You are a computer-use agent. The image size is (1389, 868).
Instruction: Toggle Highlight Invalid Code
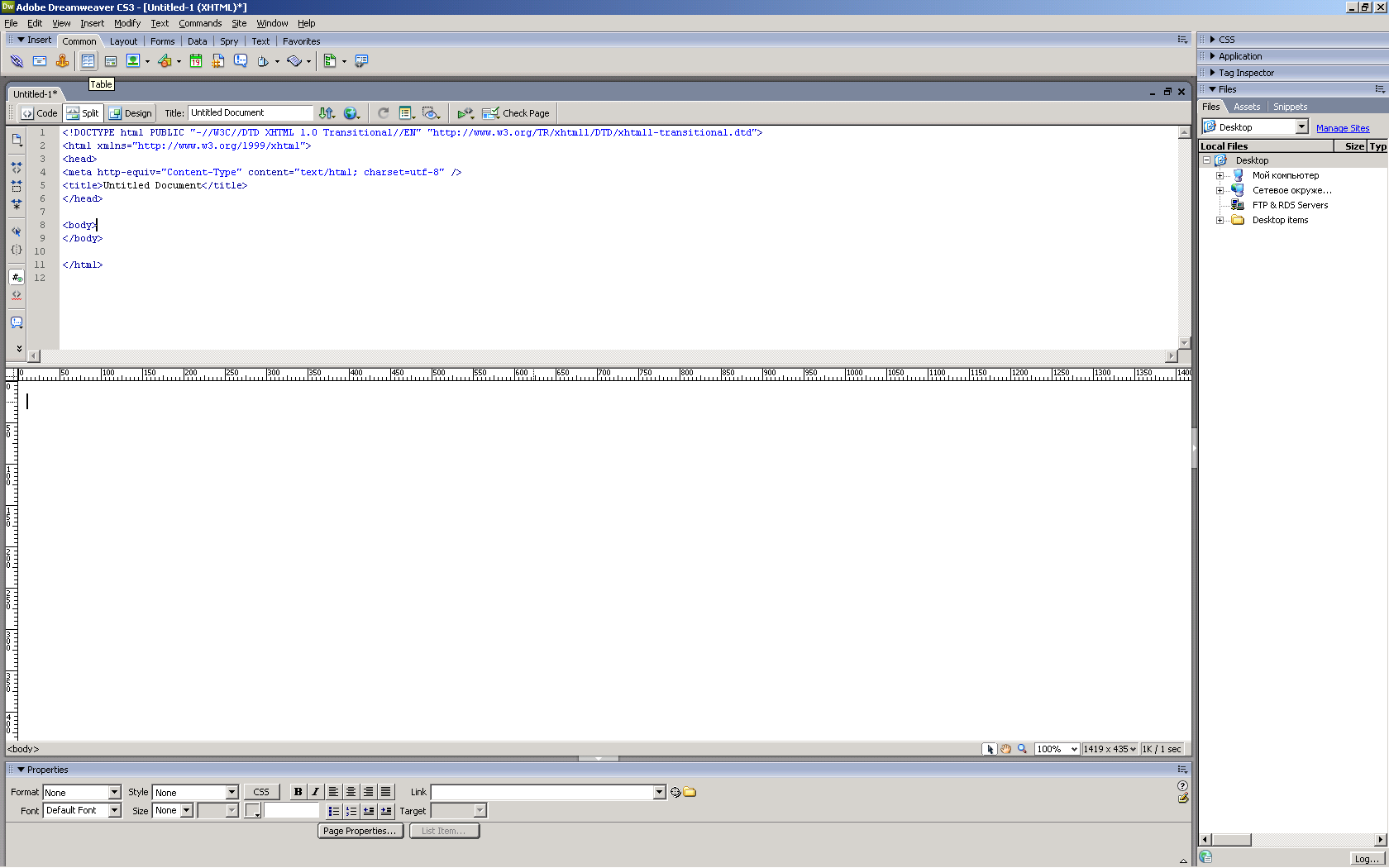click(17, 295)
